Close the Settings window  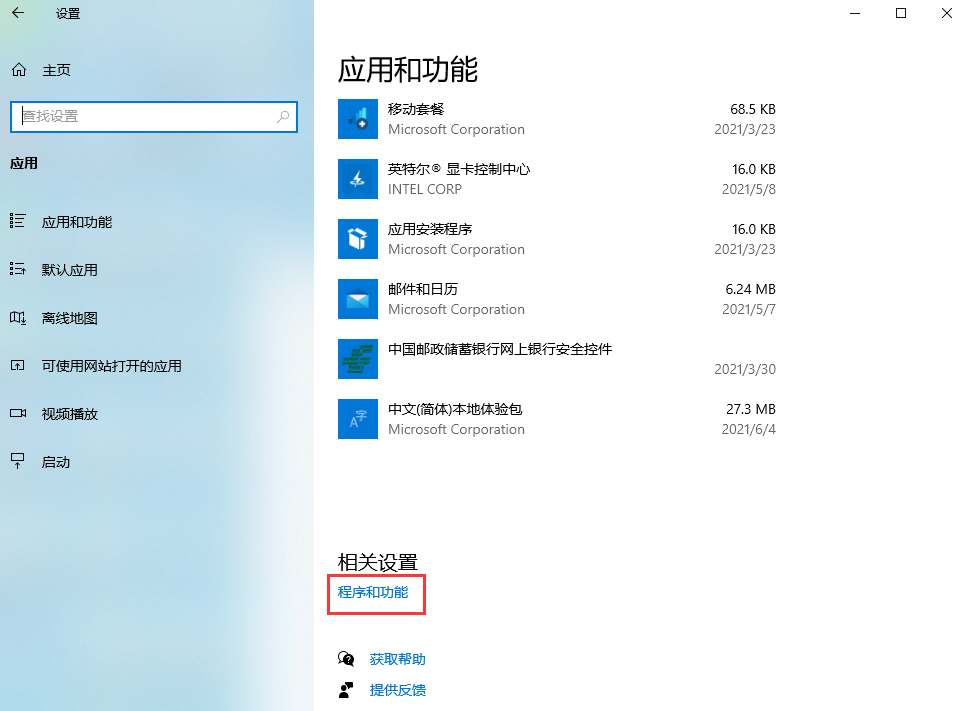pyautogui.click(x=946, y=13)
